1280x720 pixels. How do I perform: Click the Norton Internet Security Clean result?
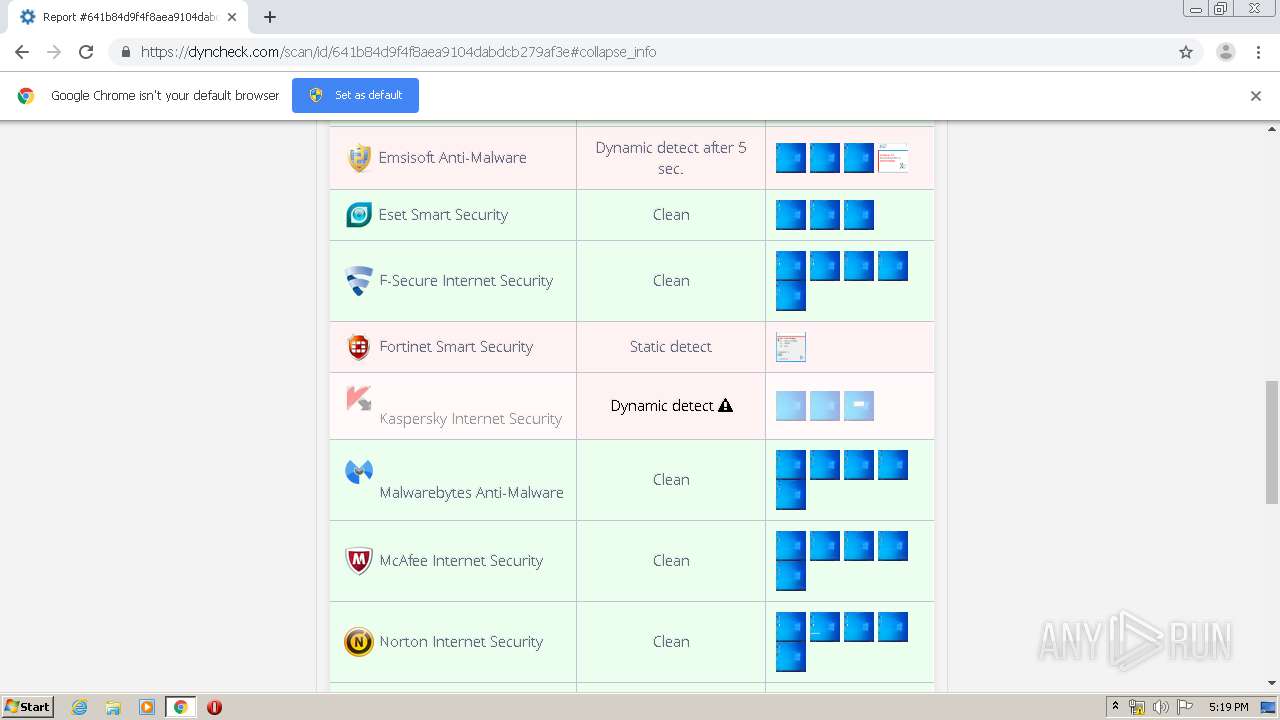(671, 642)
